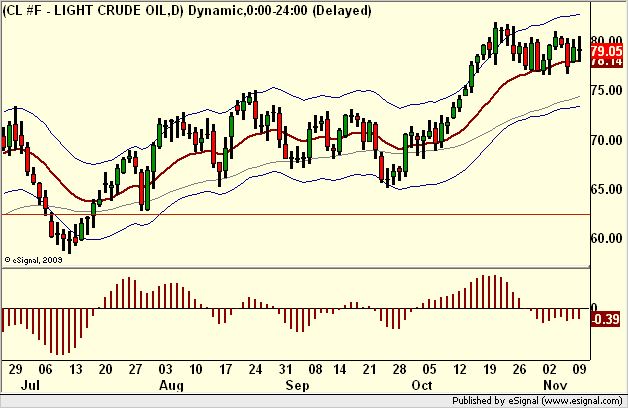The width and height of the screenshot is (628, 408).
Task: Click the date label 21 on time axis
Action: coord(369,369)
